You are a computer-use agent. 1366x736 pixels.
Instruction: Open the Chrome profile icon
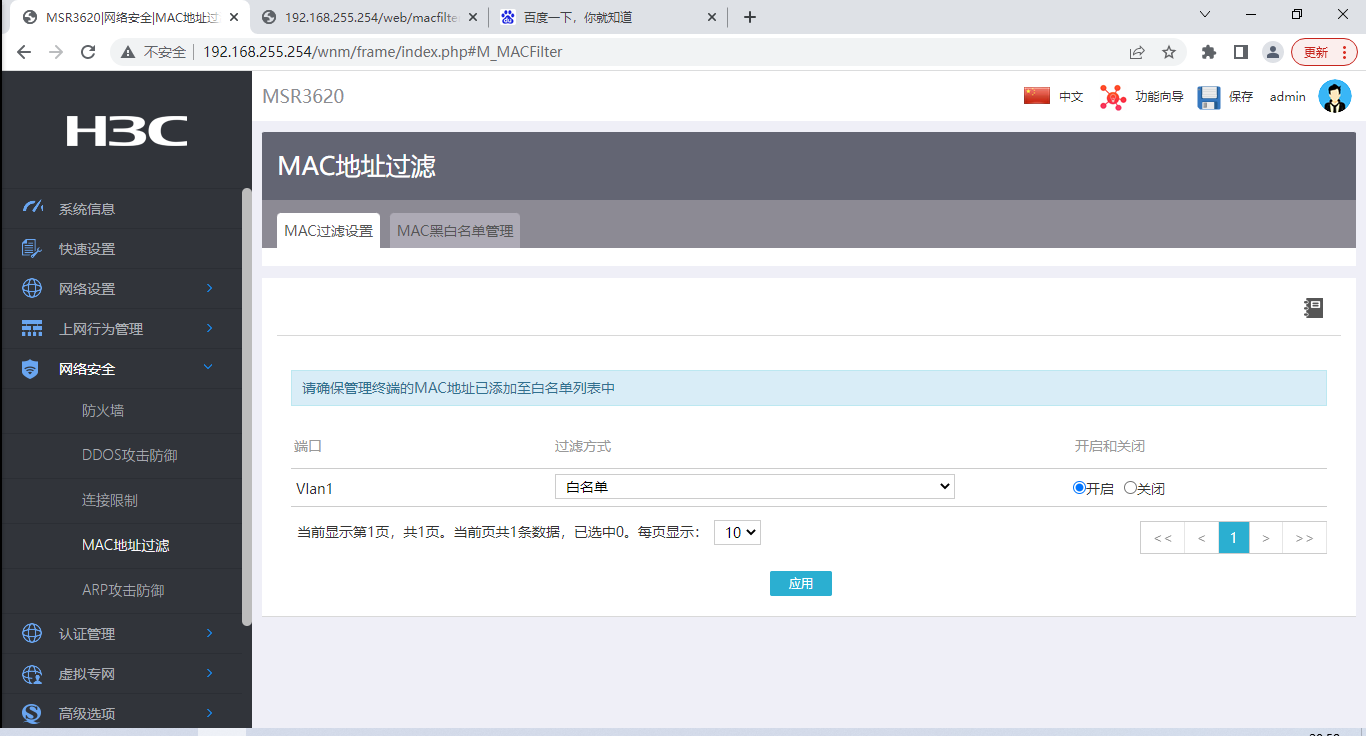[1272, 52]
